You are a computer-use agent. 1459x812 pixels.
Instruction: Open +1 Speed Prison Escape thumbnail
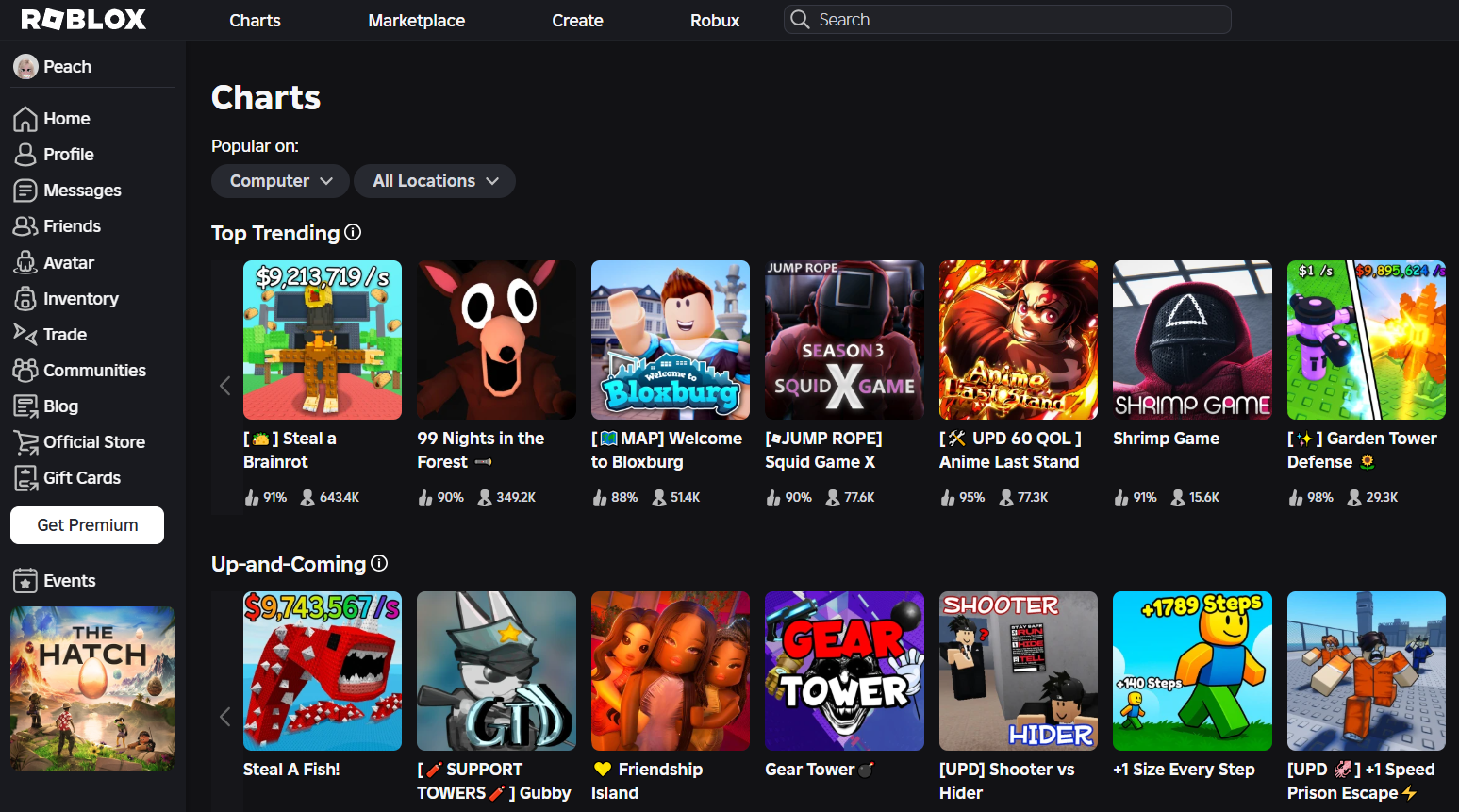[1367, 671]
